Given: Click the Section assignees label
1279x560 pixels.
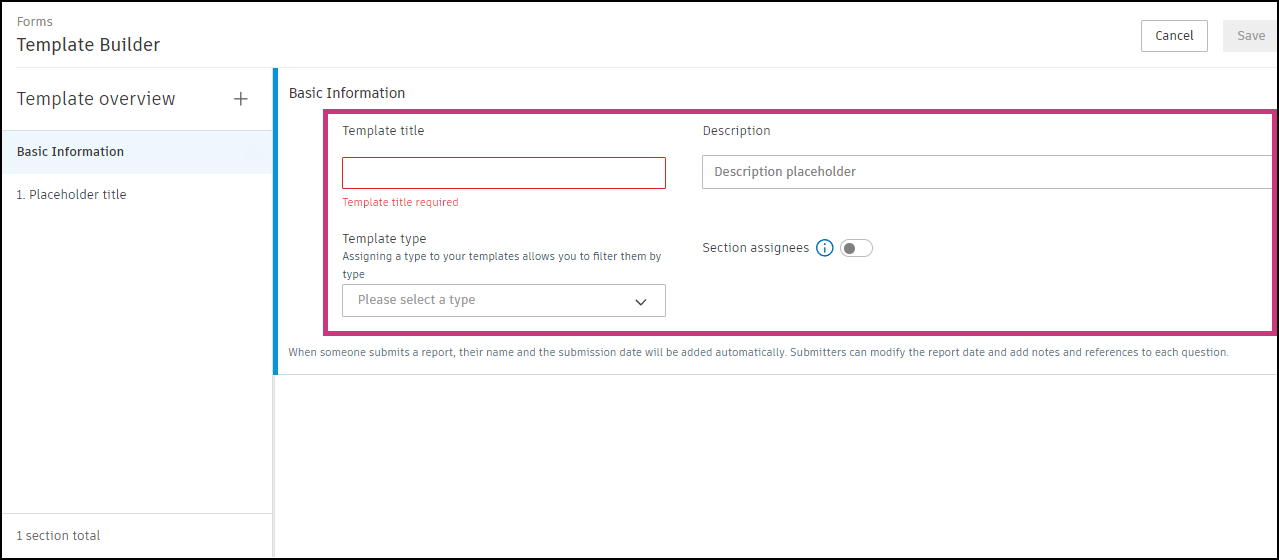Looking at the screenshot, I should (755, 248).
